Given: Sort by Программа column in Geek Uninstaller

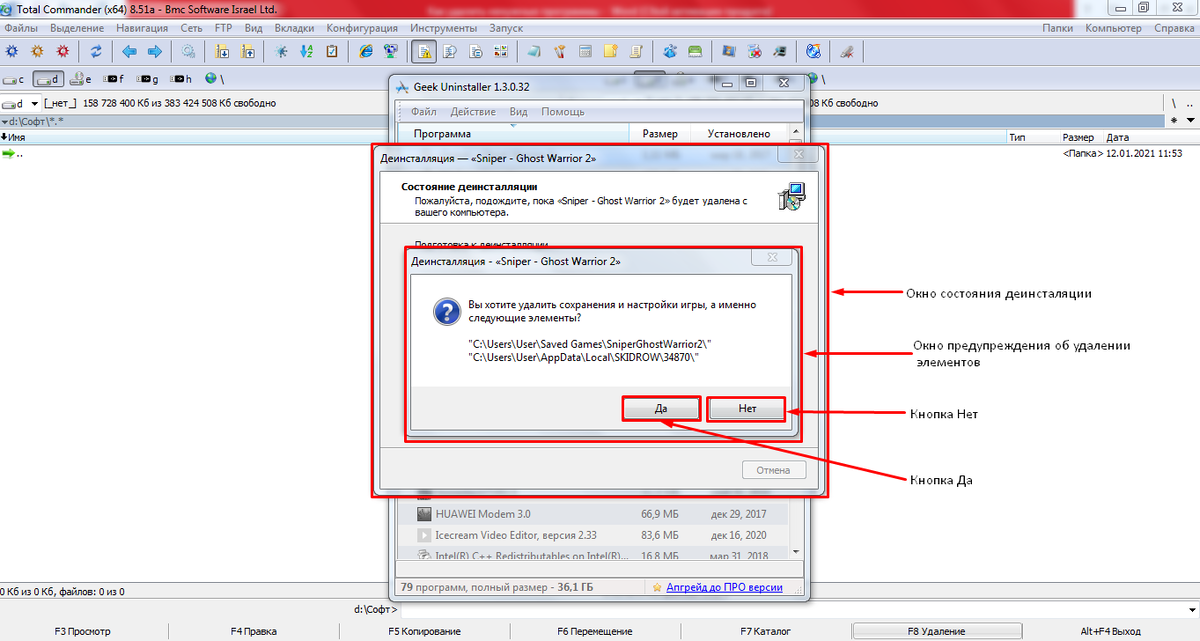Looking at the screenshot, I should 513,133.
